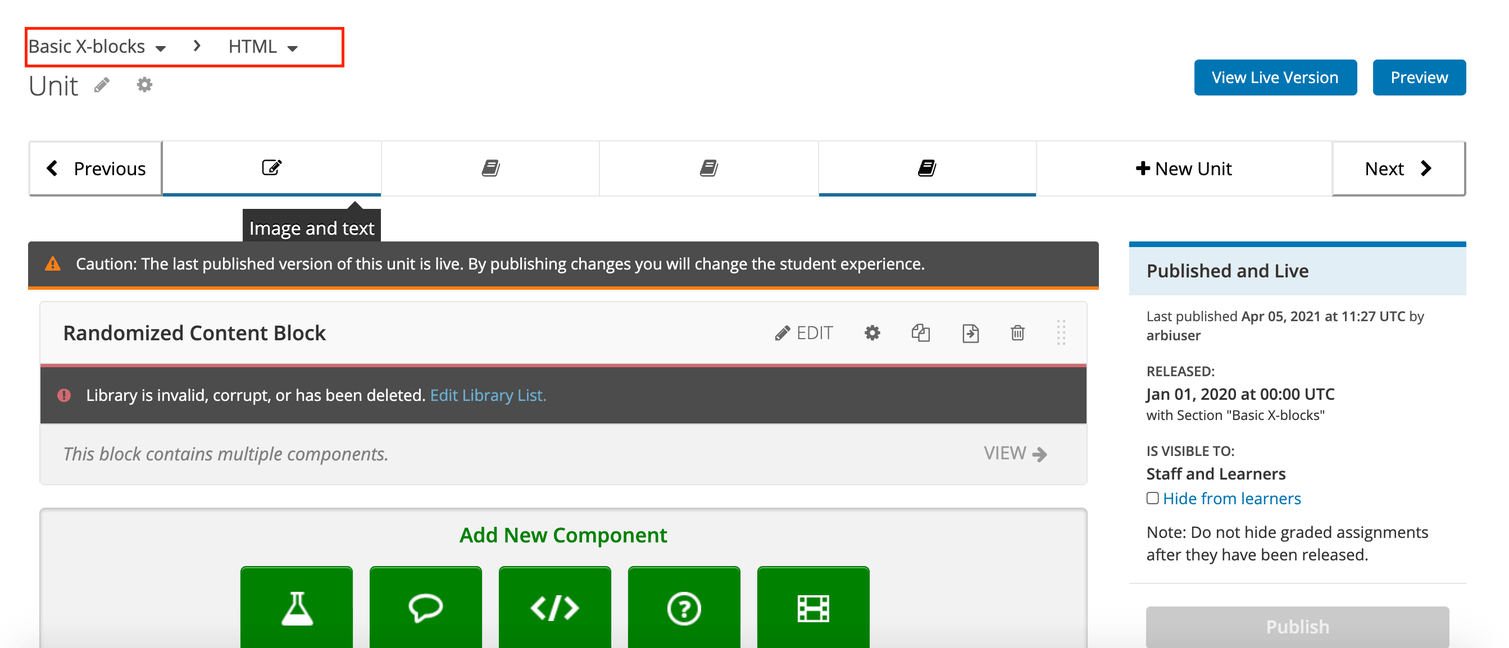The height and width of the screenshot is (648, 1509).
Task: Click the Hide from learners label
Action: 1232,498
